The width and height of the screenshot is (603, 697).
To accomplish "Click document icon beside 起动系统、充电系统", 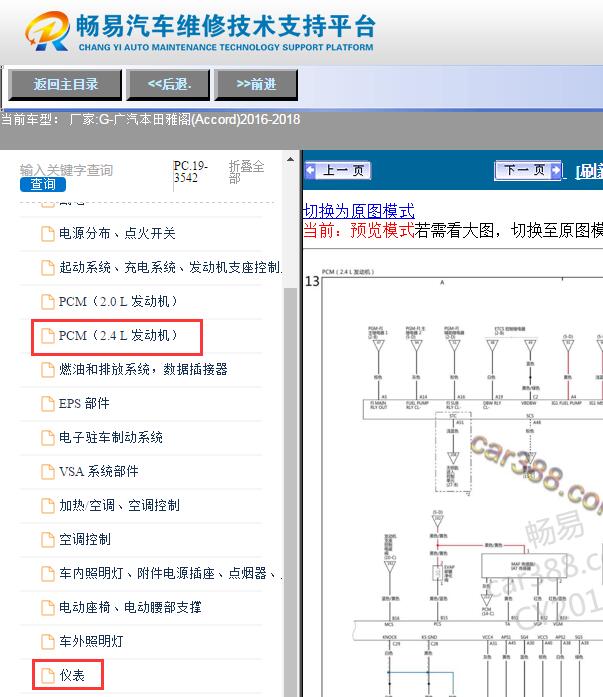I will click(48, 268).
